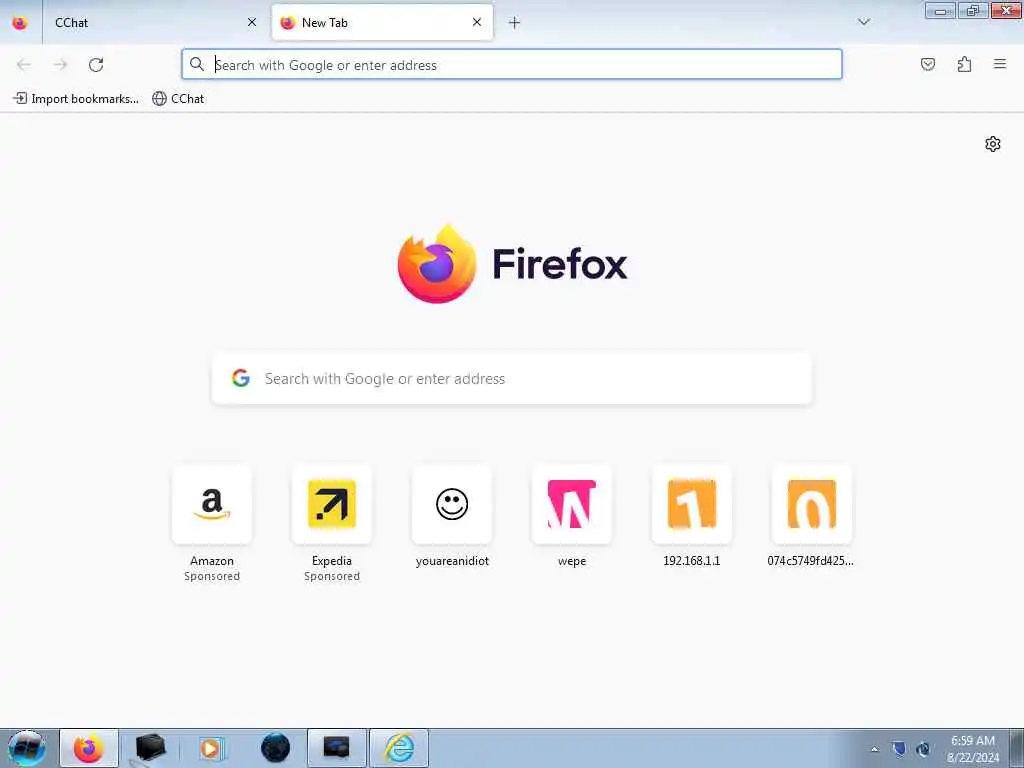Click the shield icon in system tray
This screenshot has width=1024, height=768.
(899, 749)
